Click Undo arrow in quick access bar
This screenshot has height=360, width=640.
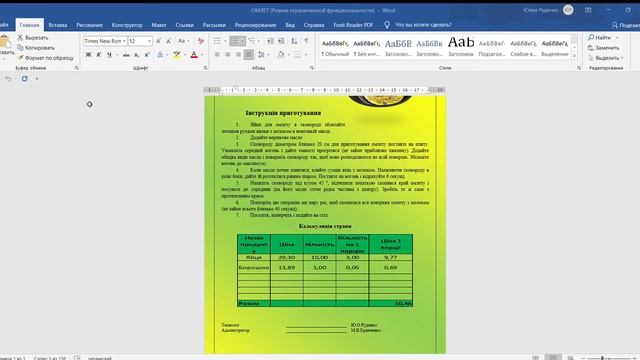click(x=8, y=78)
